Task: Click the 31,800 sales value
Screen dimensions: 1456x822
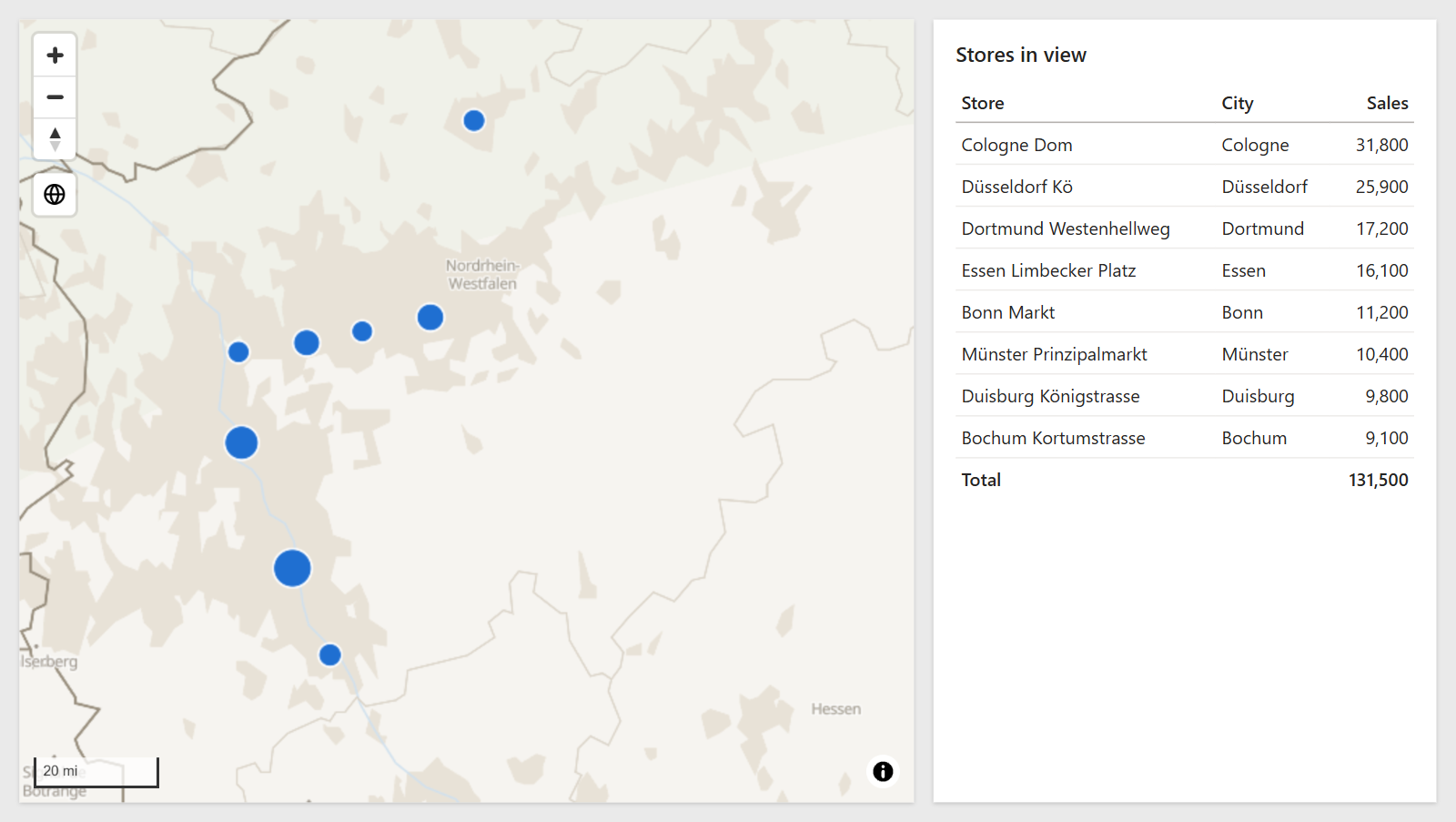Action: point(1381,145)
